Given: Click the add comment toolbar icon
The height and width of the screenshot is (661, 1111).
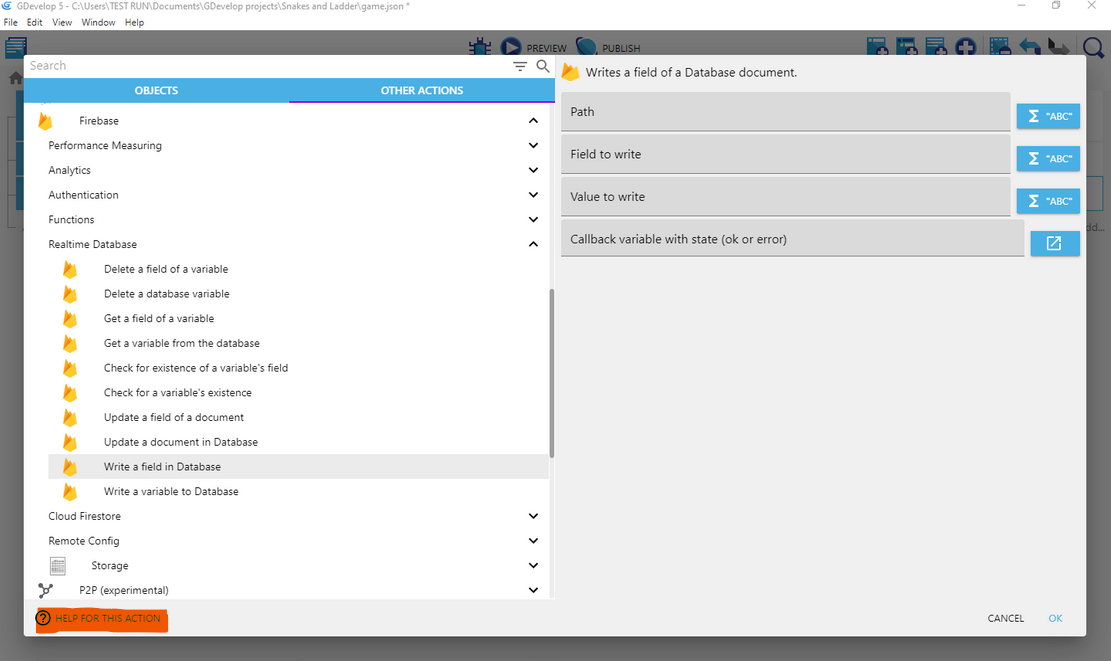Looking at the screenshot, I should [936, 47].
